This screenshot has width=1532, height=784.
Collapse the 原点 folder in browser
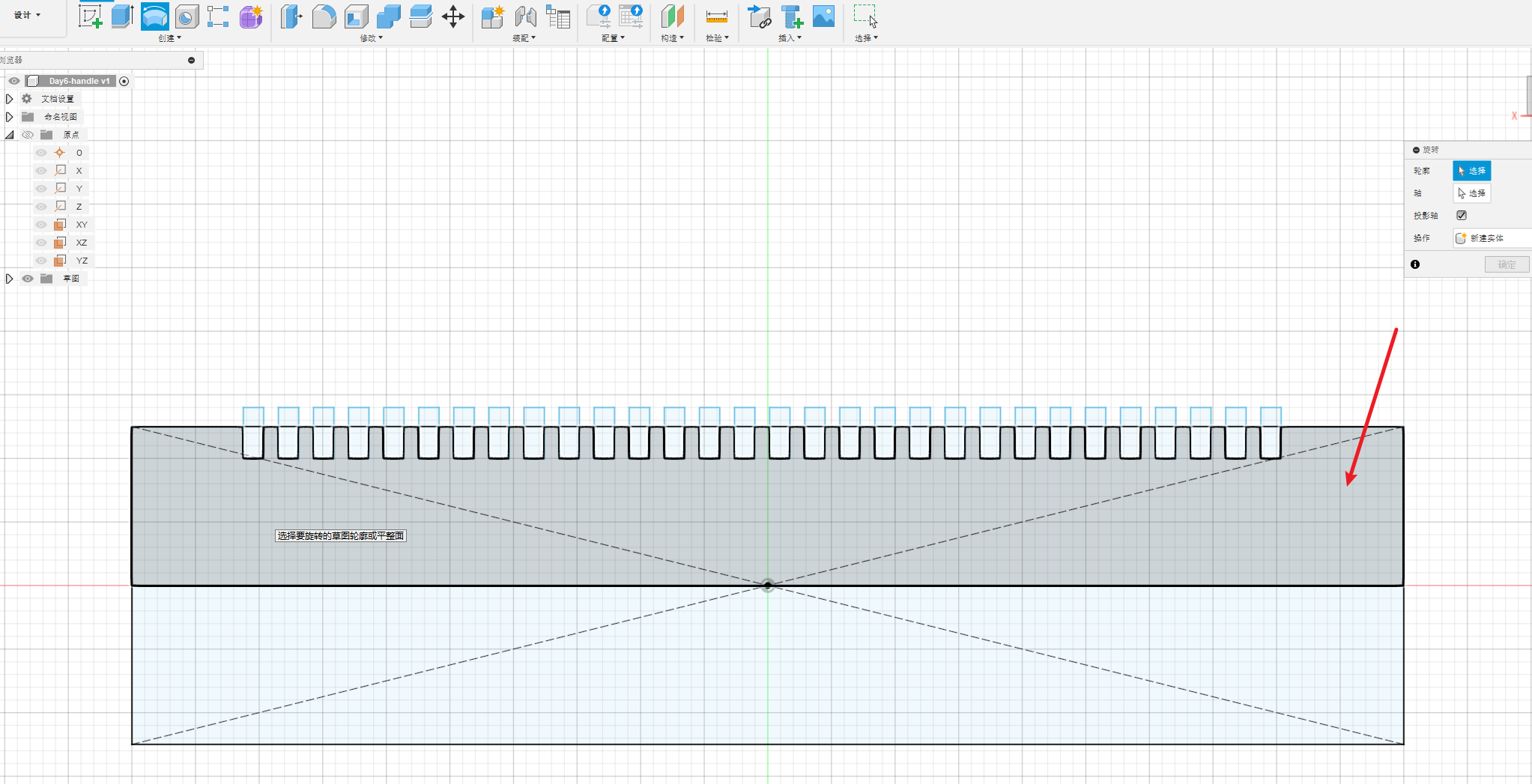point(9,135)
